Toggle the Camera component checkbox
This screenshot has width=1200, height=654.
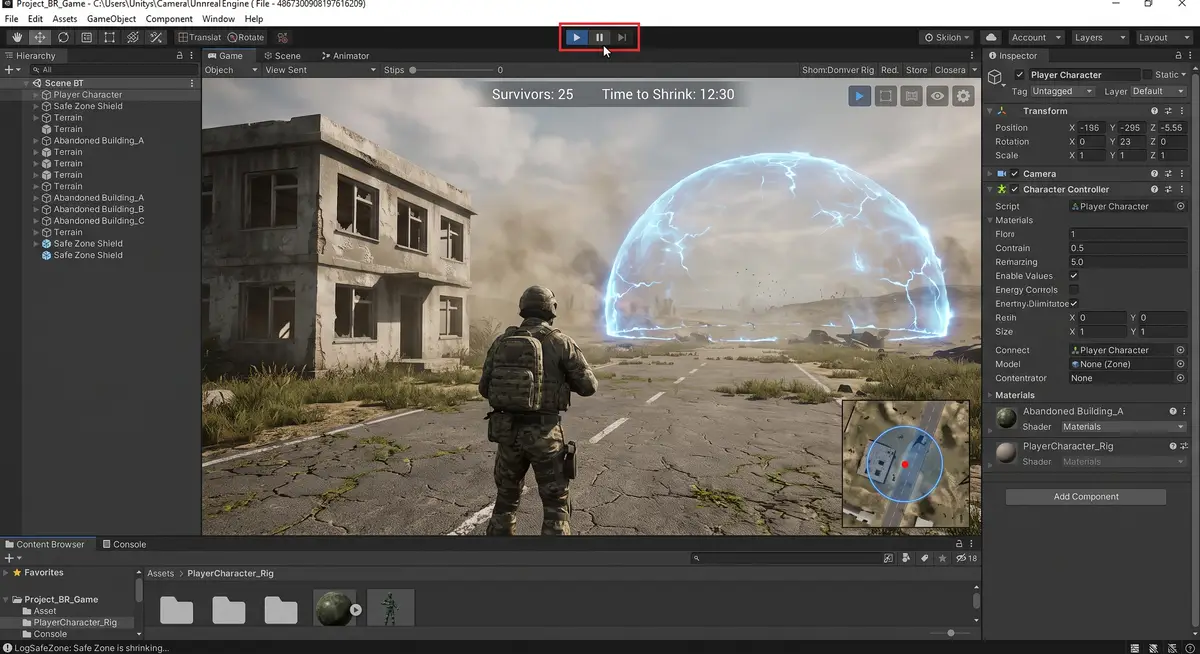coord(1014,174)
